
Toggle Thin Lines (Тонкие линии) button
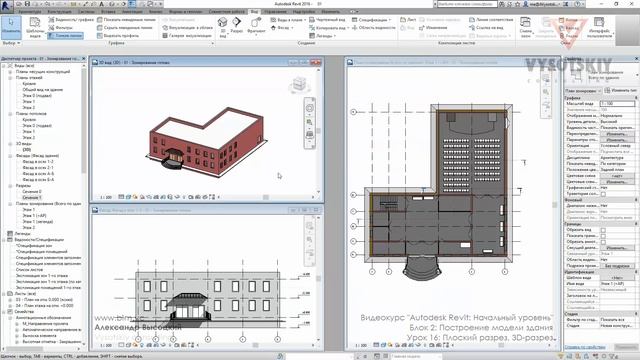65,36
